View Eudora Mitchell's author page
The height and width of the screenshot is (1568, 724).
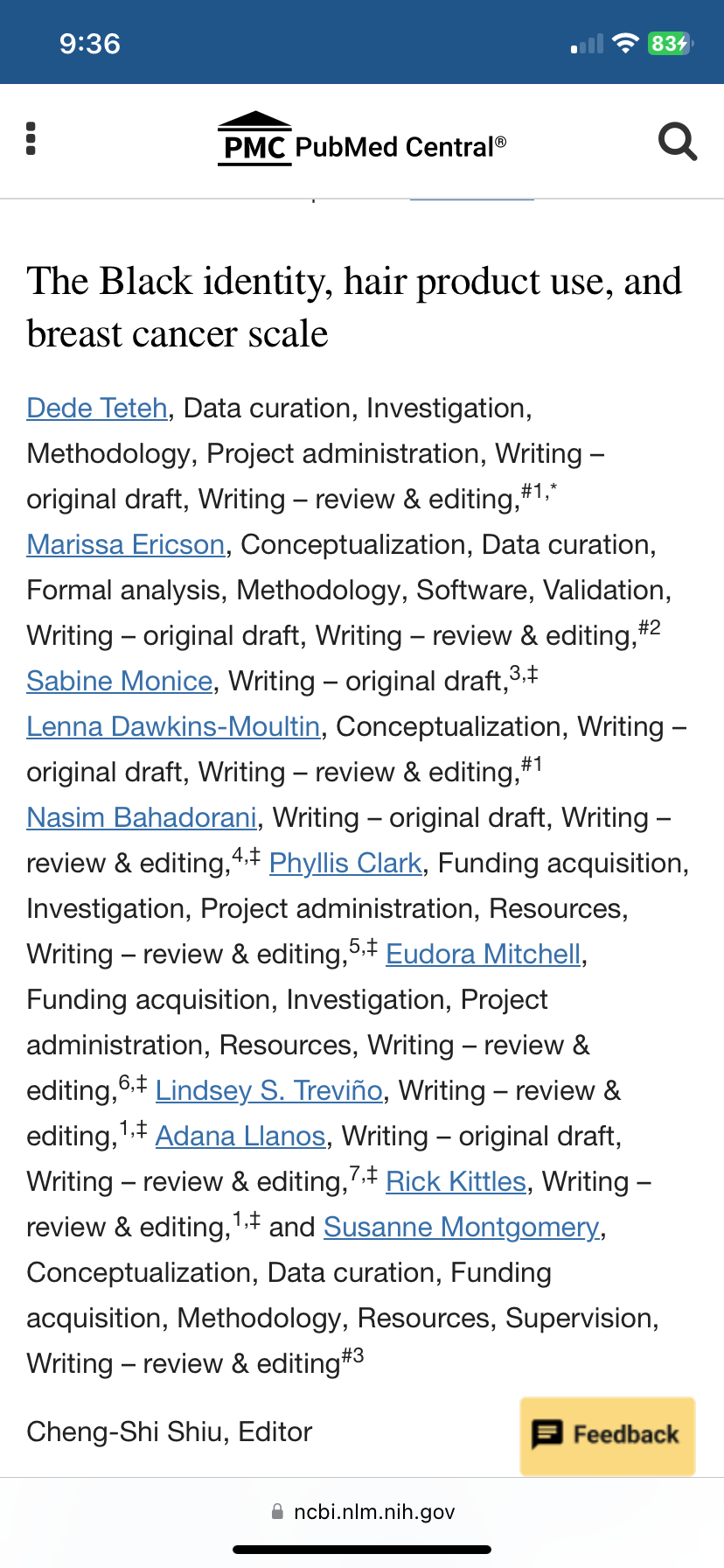(x=483, y=954)
